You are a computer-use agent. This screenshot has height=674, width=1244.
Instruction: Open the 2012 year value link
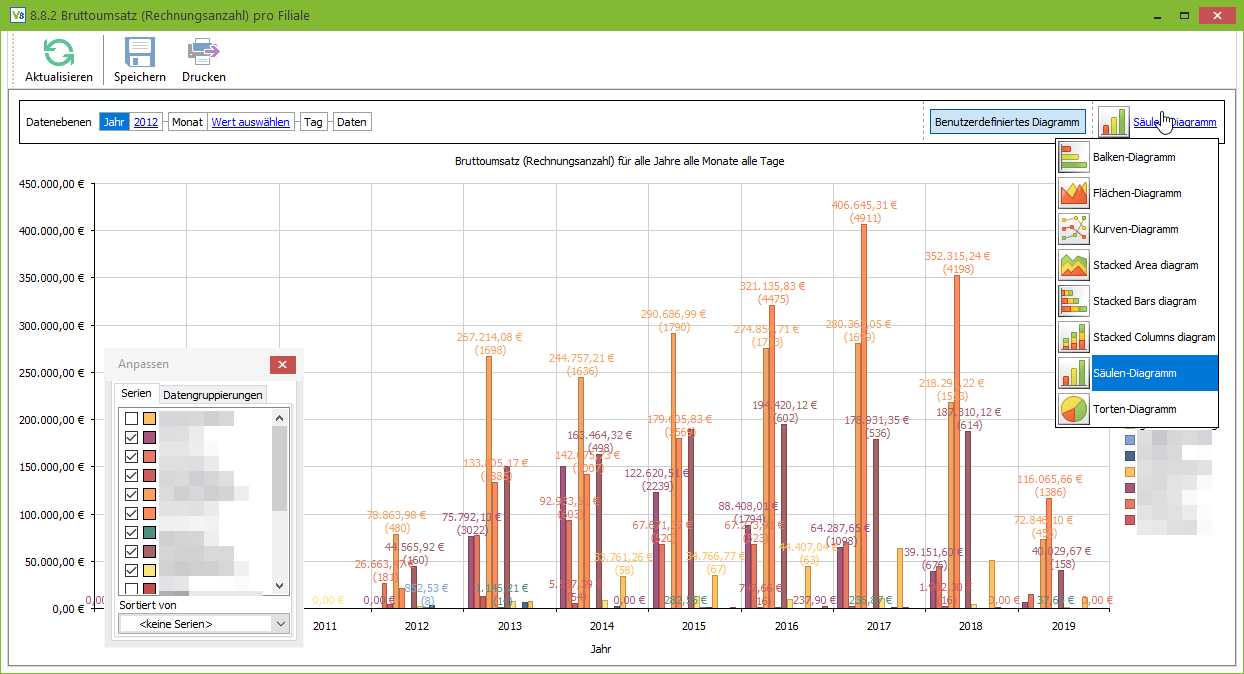pyautogui.click(x=146, y=122)
